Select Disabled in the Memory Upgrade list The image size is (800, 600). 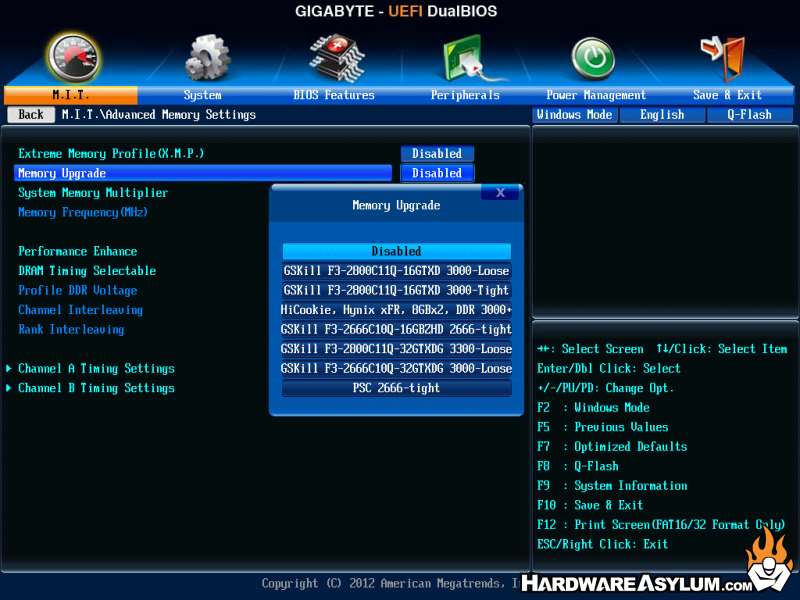coord(396,251)
